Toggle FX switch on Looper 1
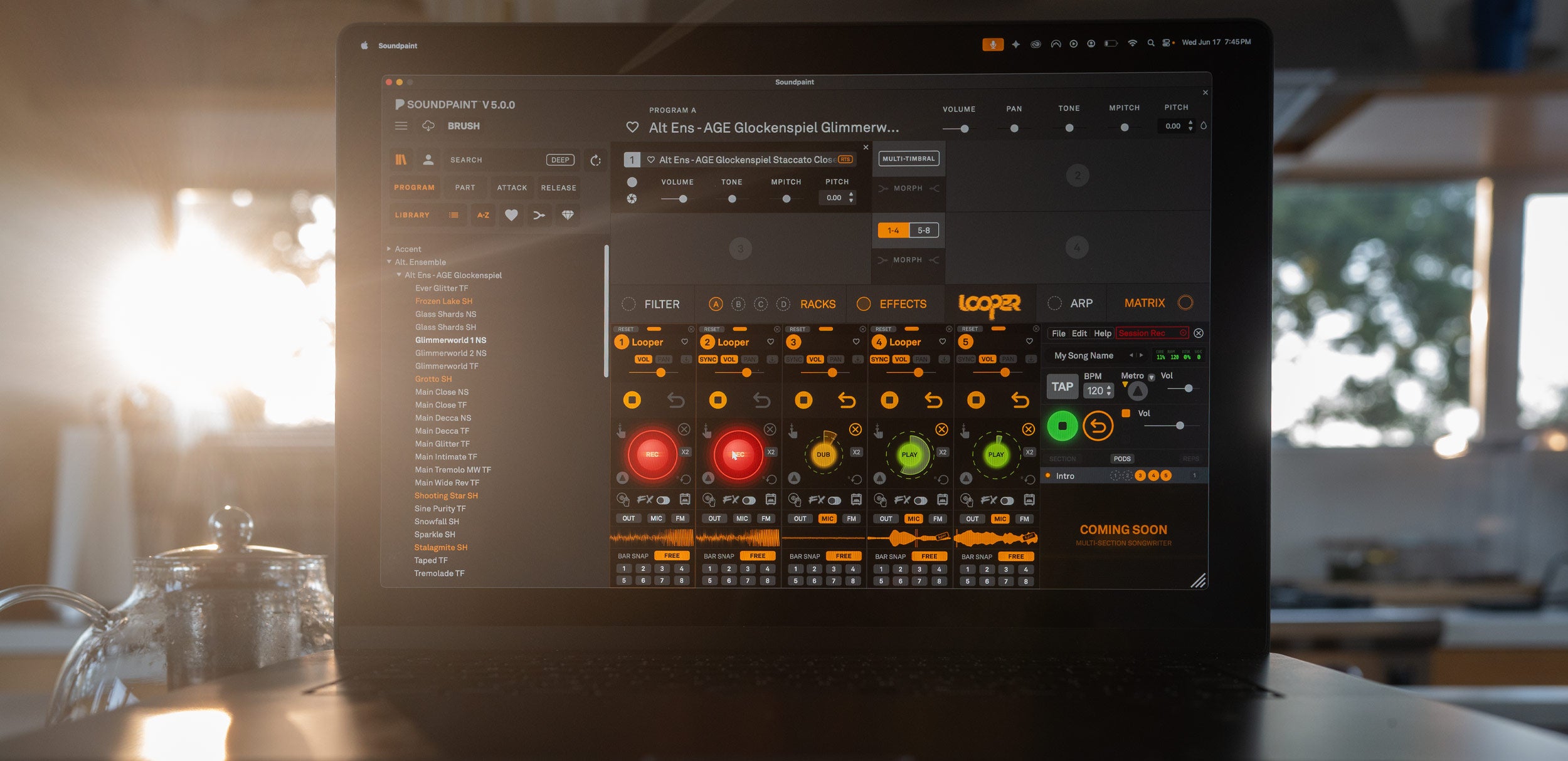 663,500
